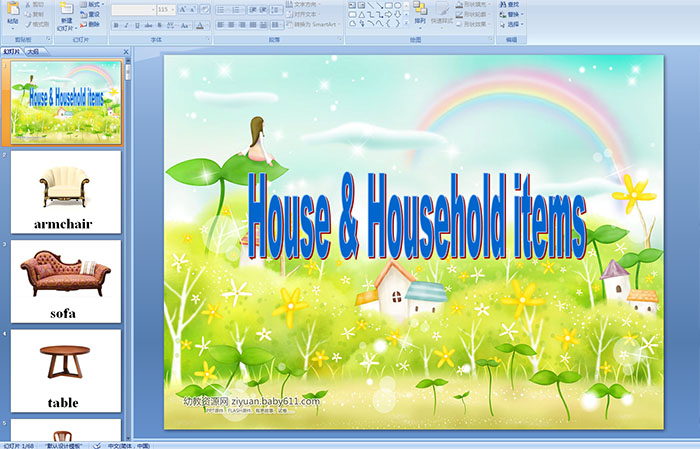Toggle Text Shadow (S) formatting
The height and width of the screenshot is (449, 700).
point(159,25)
